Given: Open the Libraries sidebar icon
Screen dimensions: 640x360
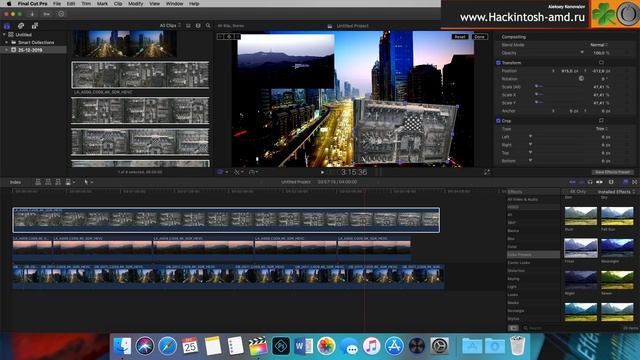Looking at the screenshot, I should [x=7, y=26].
